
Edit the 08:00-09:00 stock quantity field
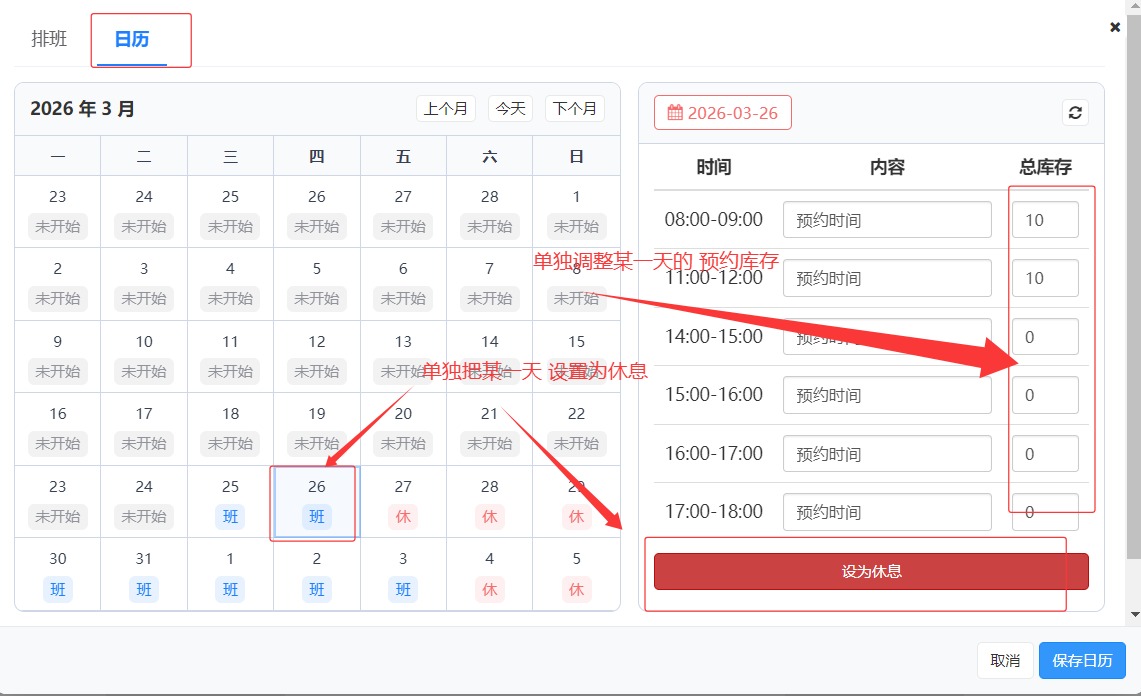1044,220
